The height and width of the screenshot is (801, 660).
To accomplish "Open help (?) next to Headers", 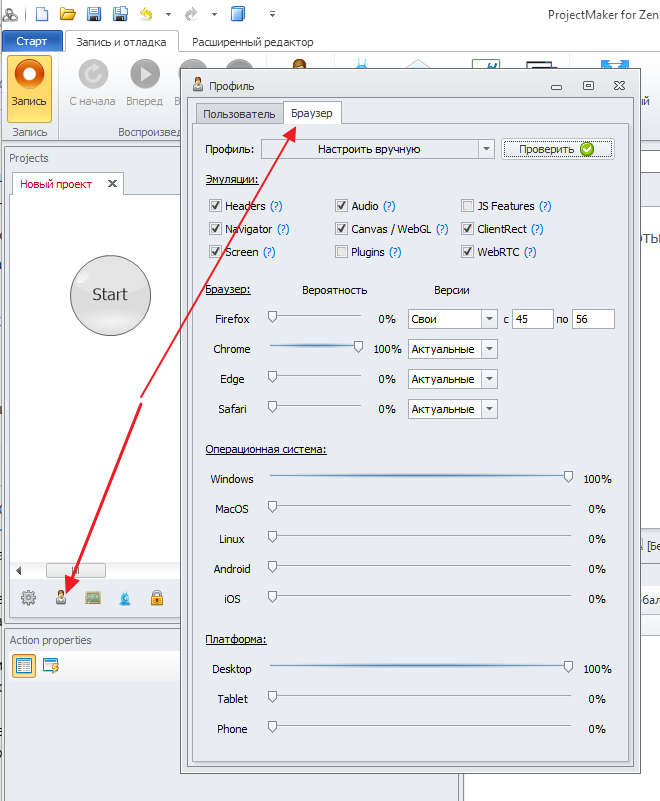I will [276, 206].
